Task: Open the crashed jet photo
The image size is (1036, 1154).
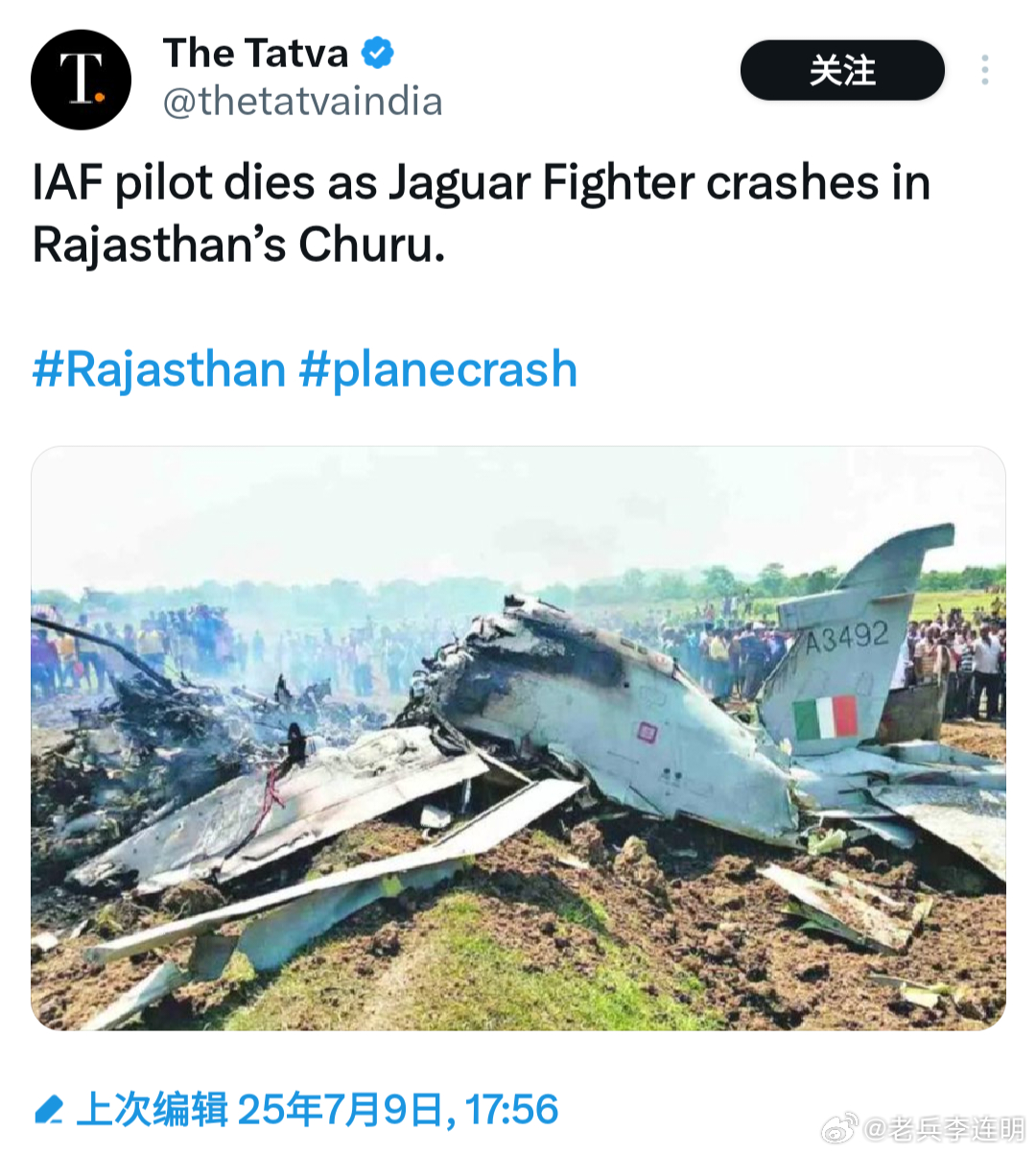Action: click(518, 739)
